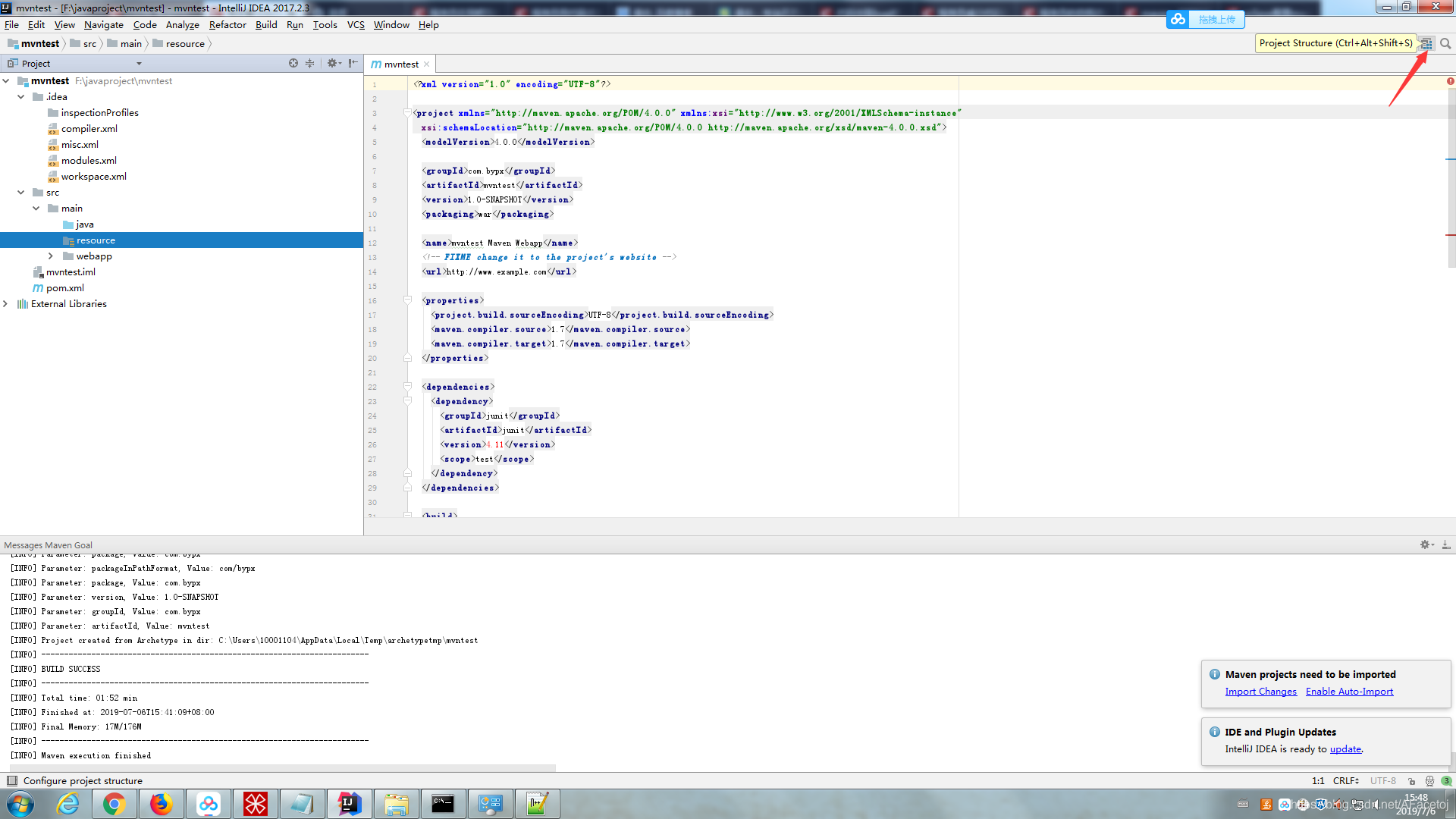Click the CRLF line separator selector
Screen dimensions: 1456x819
coord(1345,780)
